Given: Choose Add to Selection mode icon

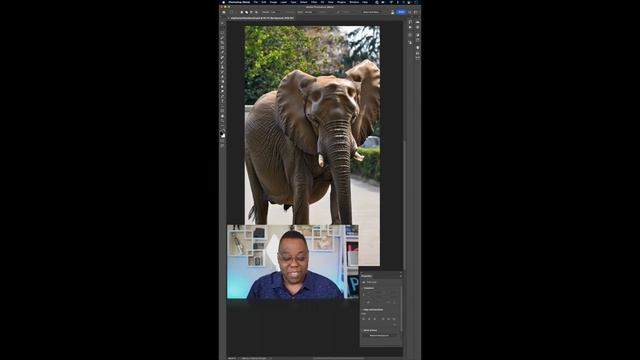Looking at the screenshot, I should coord(247,12).
